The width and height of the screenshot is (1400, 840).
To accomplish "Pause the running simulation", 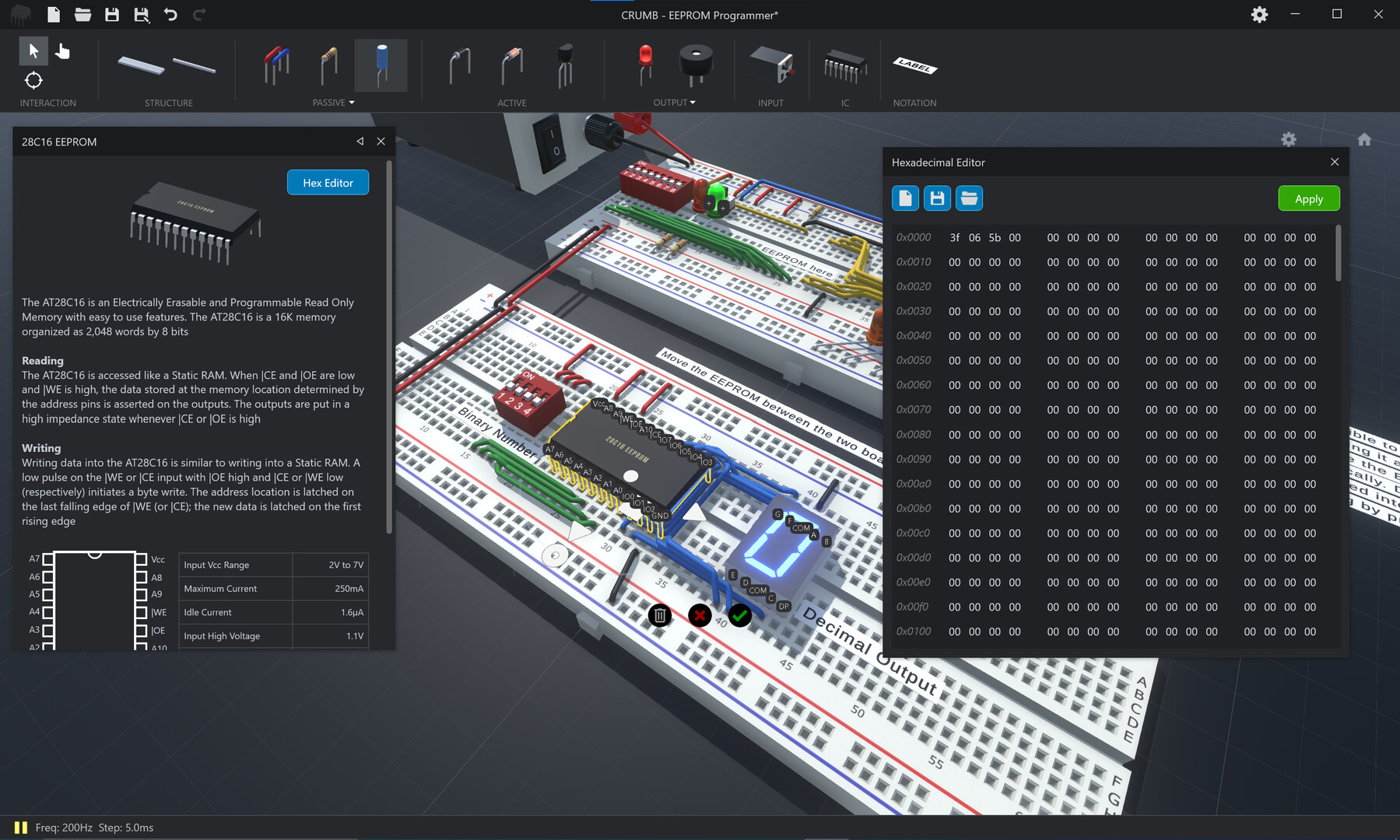I will [x=21, y=828].
